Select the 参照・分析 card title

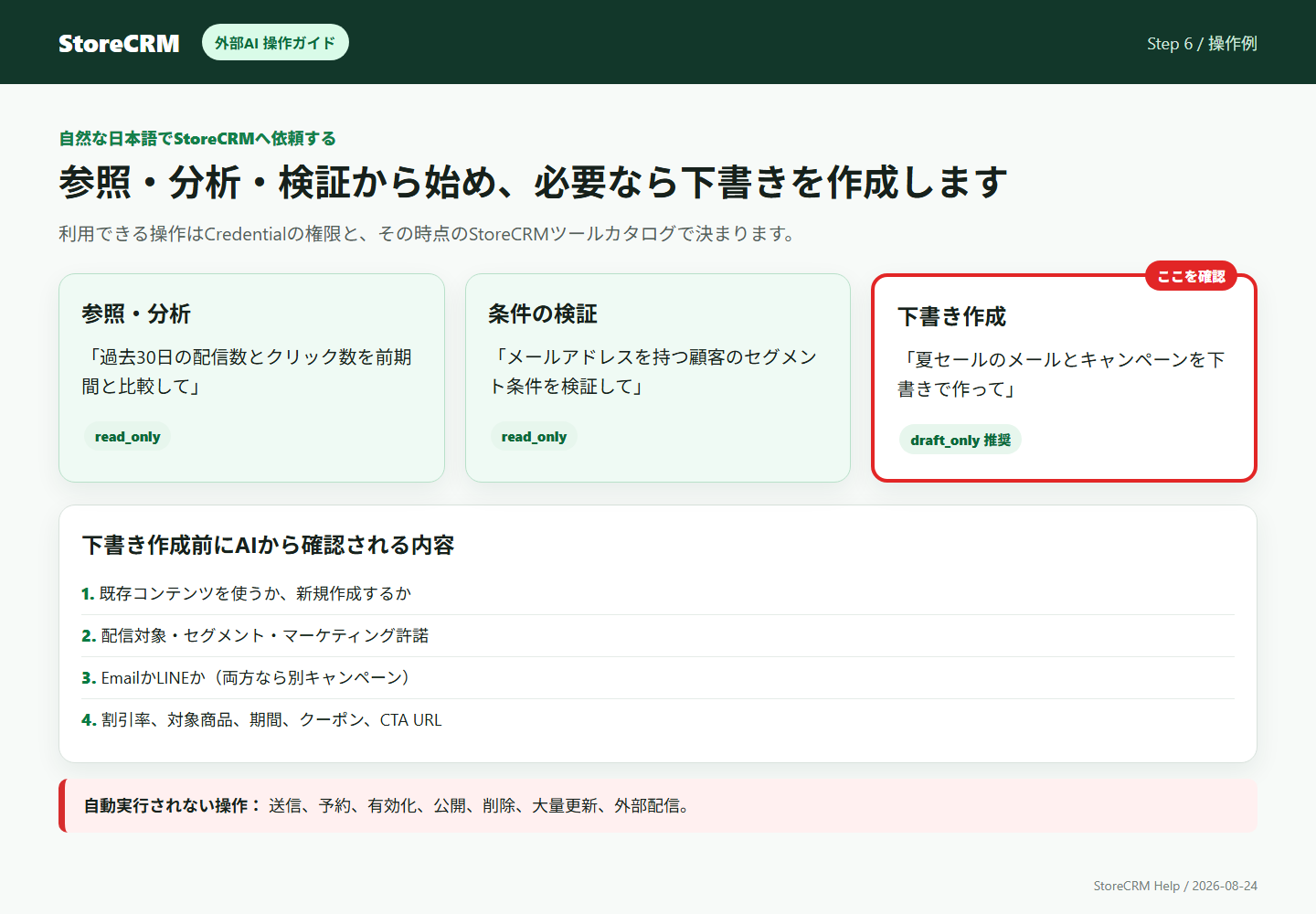136,314
